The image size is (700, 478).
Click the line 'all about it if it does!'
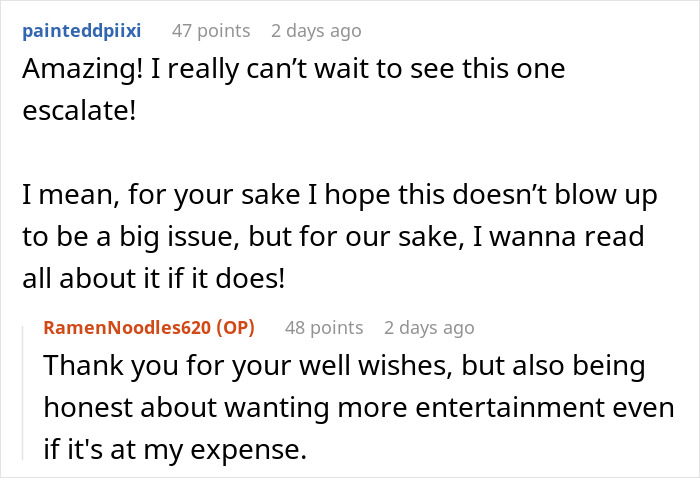pyautogui.click(x=154, y=281)
